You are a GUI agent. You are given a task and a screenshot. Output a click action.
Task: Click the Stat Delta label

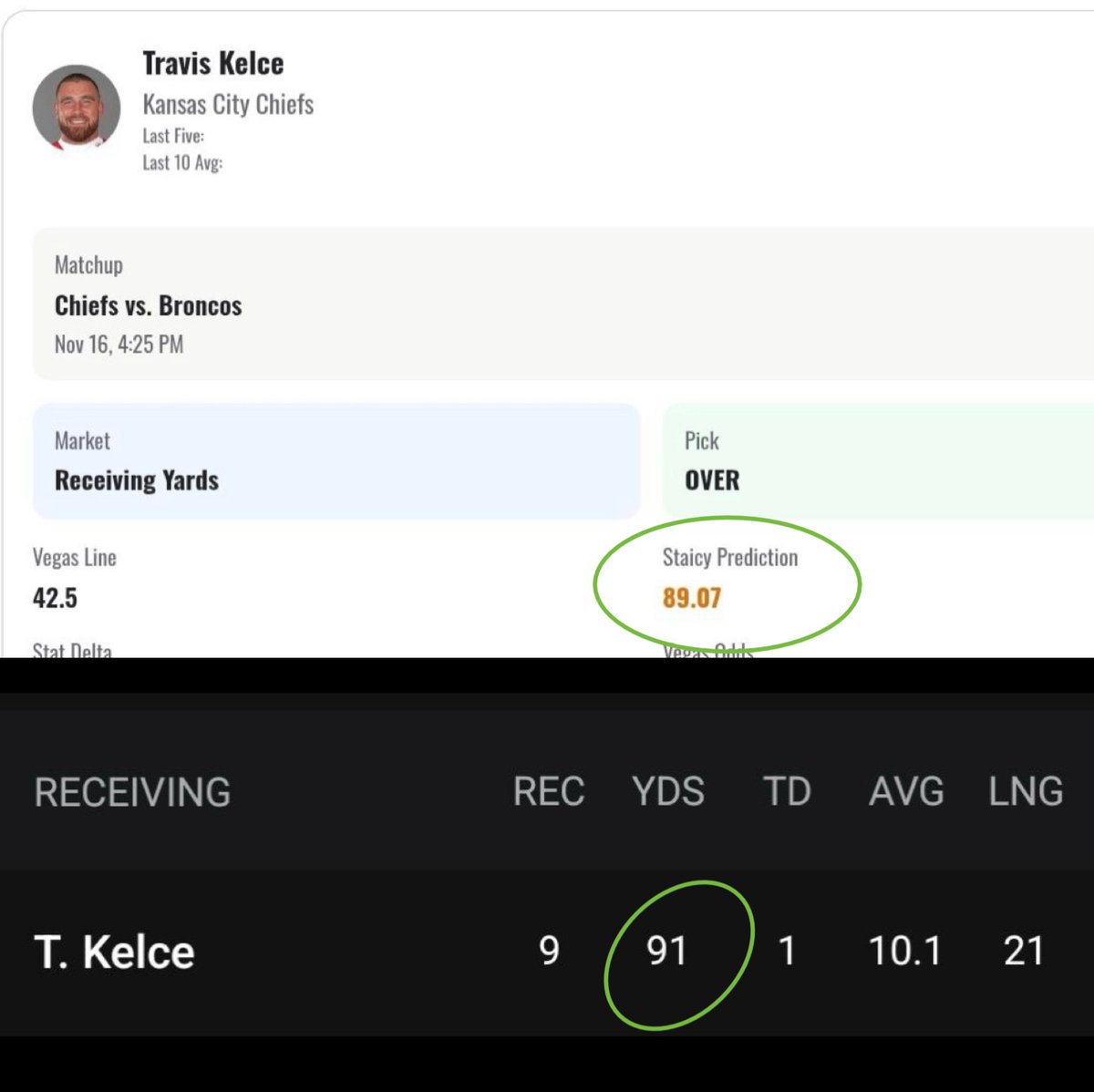tap(72, 649)
